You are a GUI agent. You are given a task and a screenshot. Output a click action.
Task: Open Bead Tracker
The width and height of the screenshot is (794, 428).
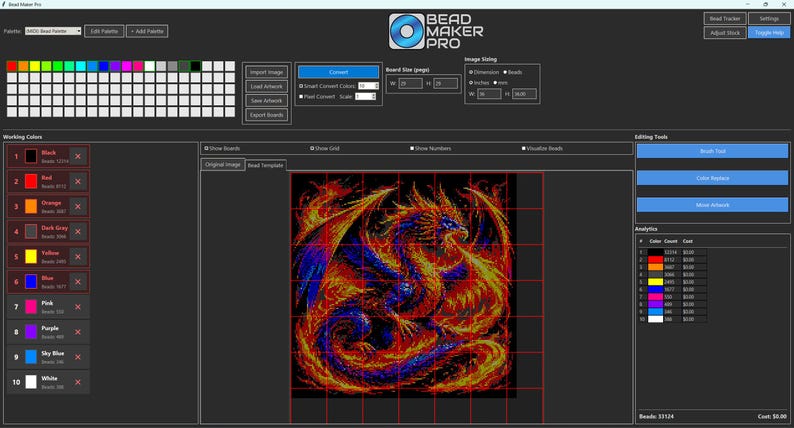(x=725, y=18)
